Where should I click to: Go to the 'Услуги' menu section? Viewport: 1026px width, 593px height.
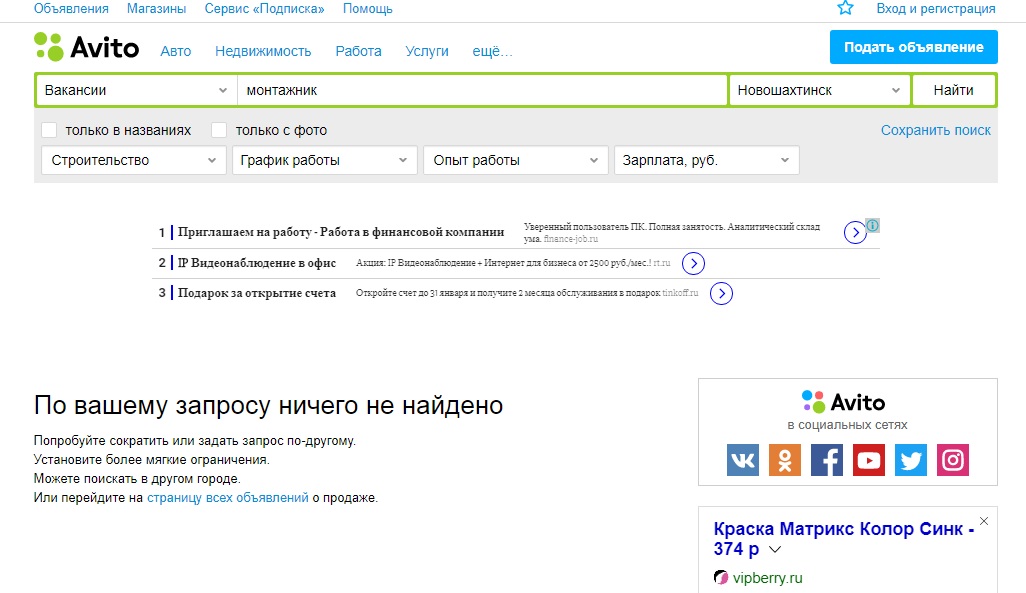click(427, 51)
